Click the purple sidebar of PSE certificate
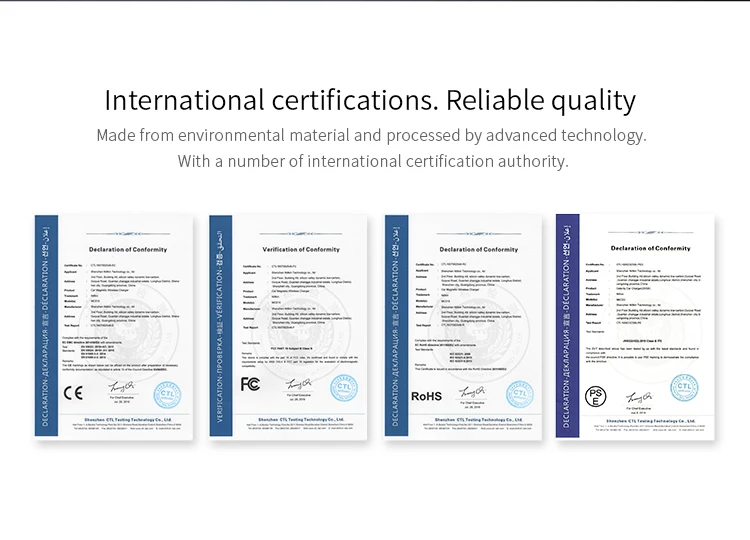 (x=567, y=326)
